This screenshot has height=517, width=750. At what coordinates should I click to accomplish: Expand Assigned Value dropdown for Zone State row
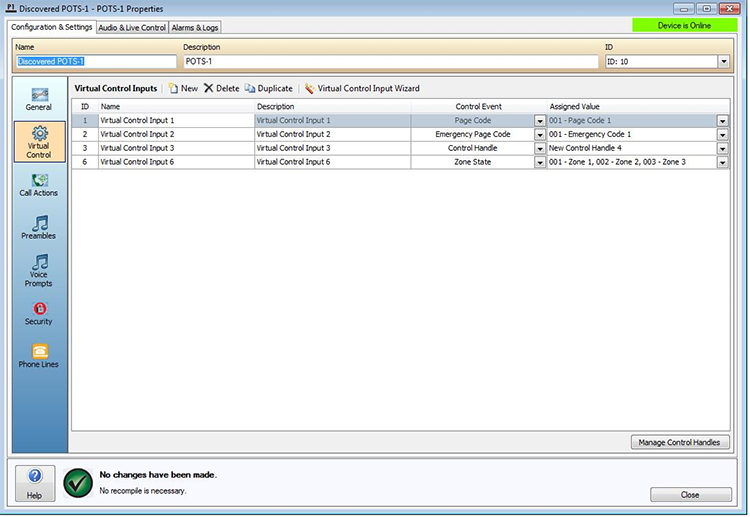[722, 162]
